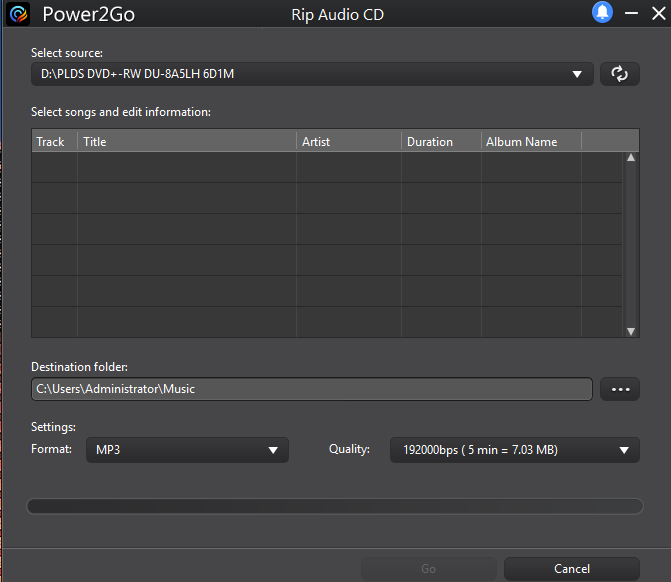Click the 'Quality:' label
The width and height of the screenshot is (671, 582).
[349, 449]
